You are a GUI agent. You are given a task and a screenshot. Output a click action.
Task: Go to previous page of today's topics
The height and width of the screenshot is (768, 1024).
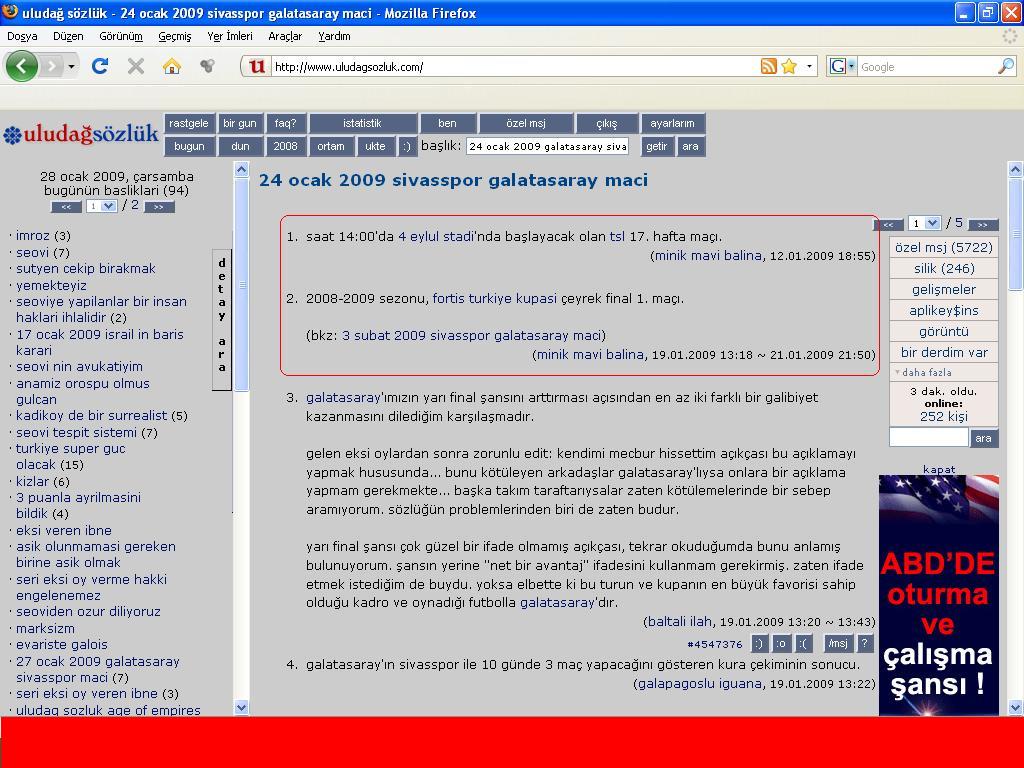66,206
